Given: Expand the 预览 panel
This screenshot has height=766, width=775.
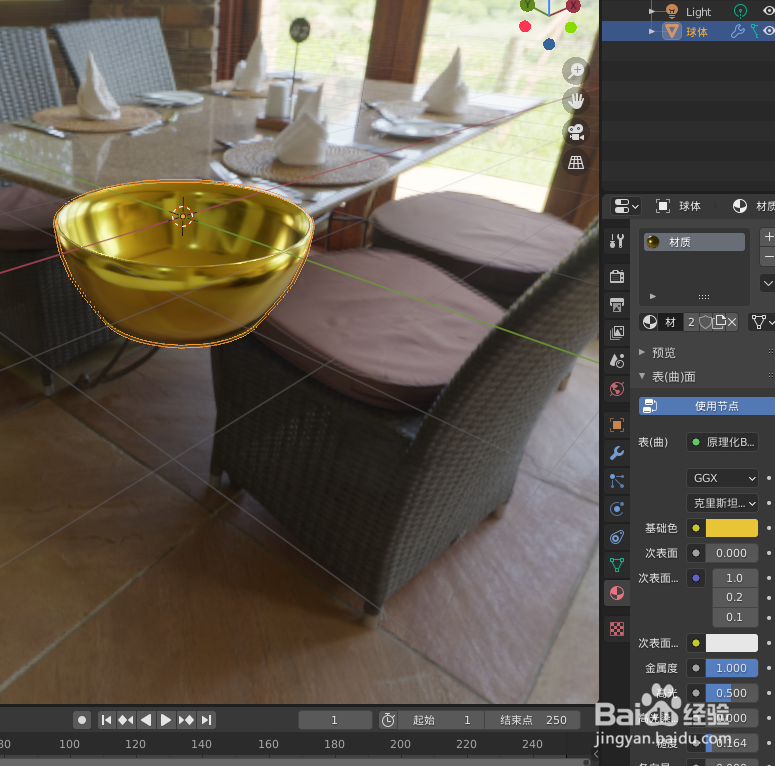Looking at the screenshot, I should pyautogui.click(x=642, y=352).
